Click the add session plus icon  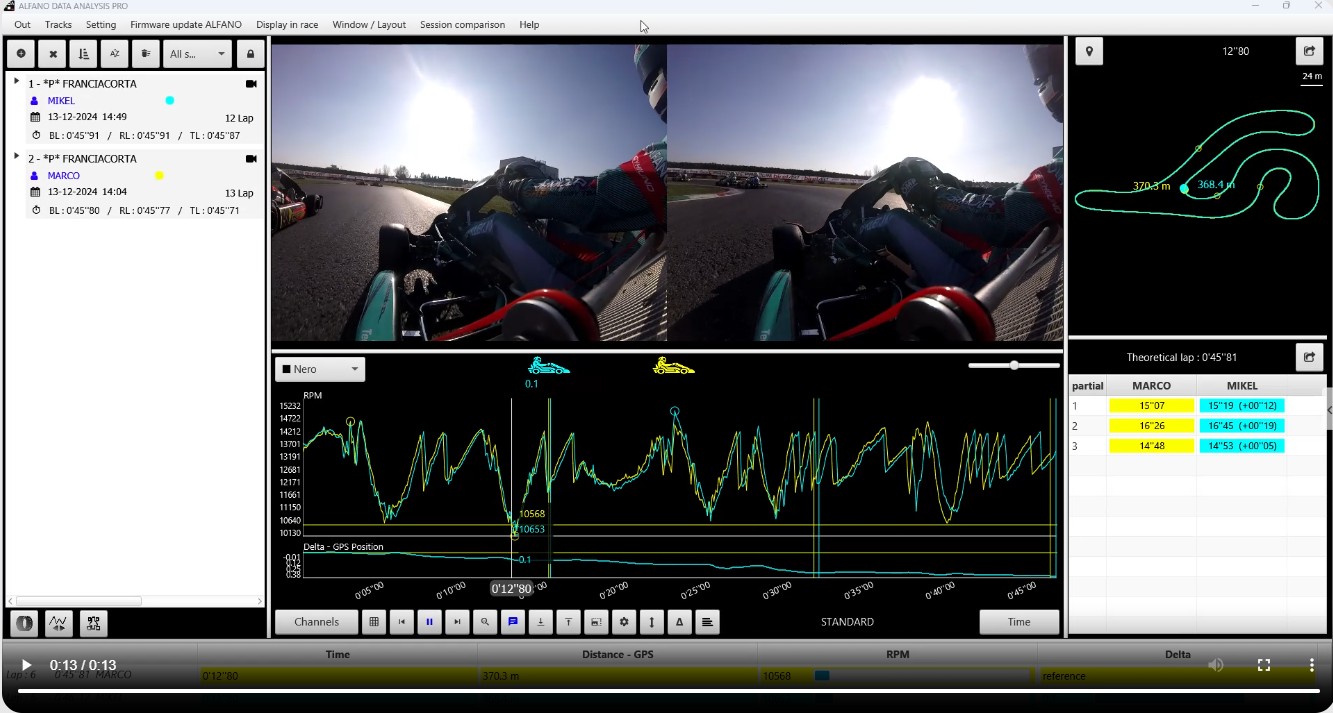(x=21, y=54)
